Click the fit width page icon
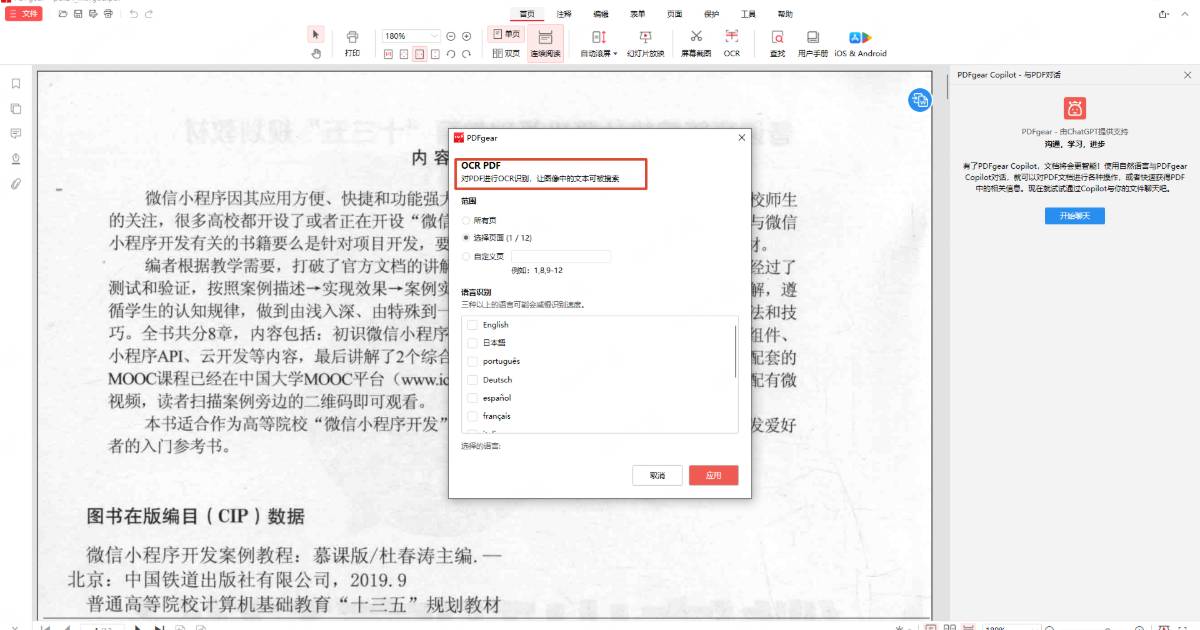 (420, 54)
